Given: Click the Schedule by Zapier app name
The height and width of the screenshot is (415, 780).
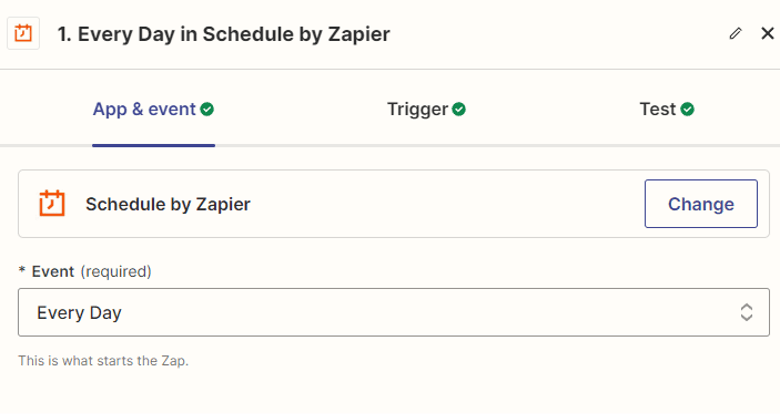Looking at the screenshot, I should 168,204.
